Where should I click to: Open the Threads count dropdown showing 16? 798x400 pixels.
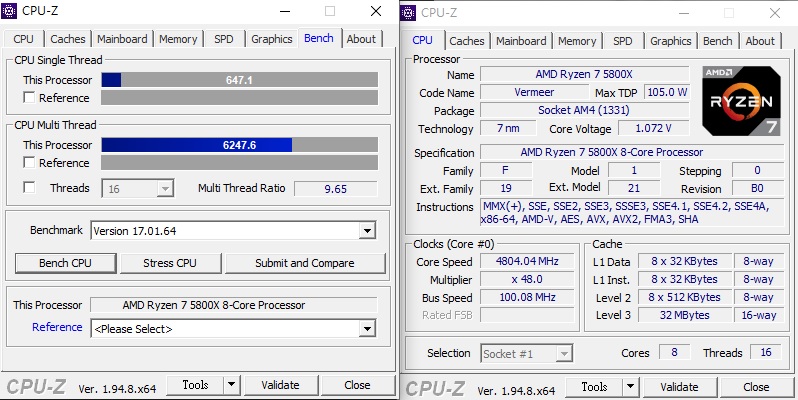(x=138, y=189)
